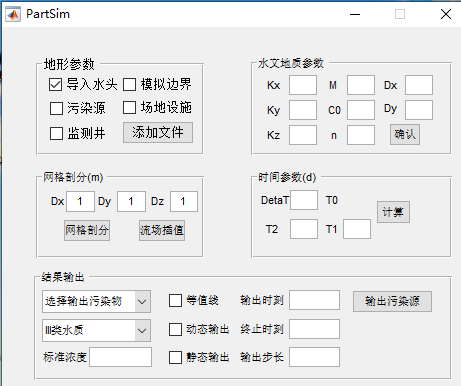The width and height of the screenshot is (461, 386).
Task: Select the T1 input field
Action: pyautogui.click(x=357, y=229)
